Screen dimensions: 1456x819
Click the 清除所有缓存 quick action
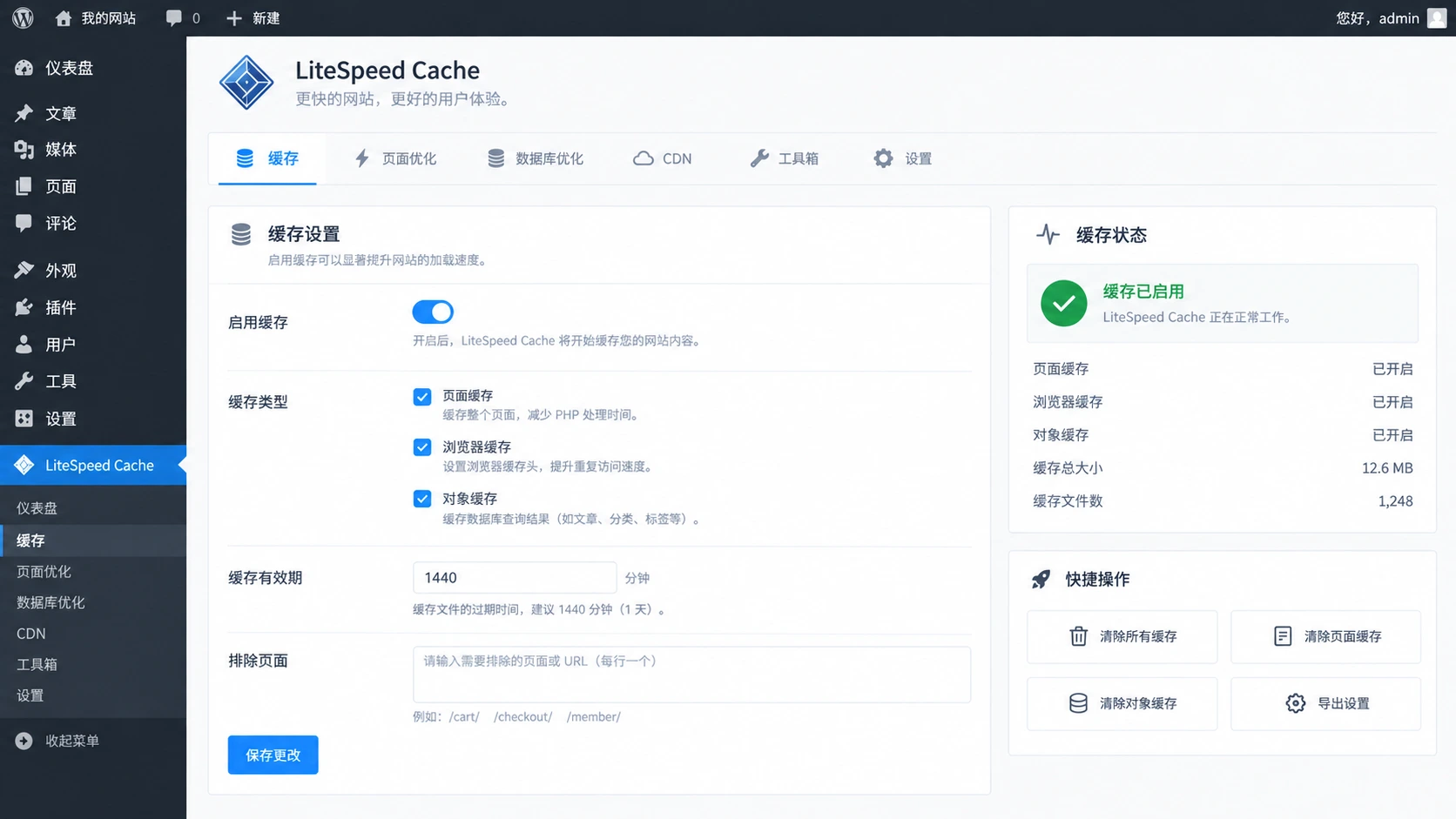pyautogui.click(x=1122, y=636)
